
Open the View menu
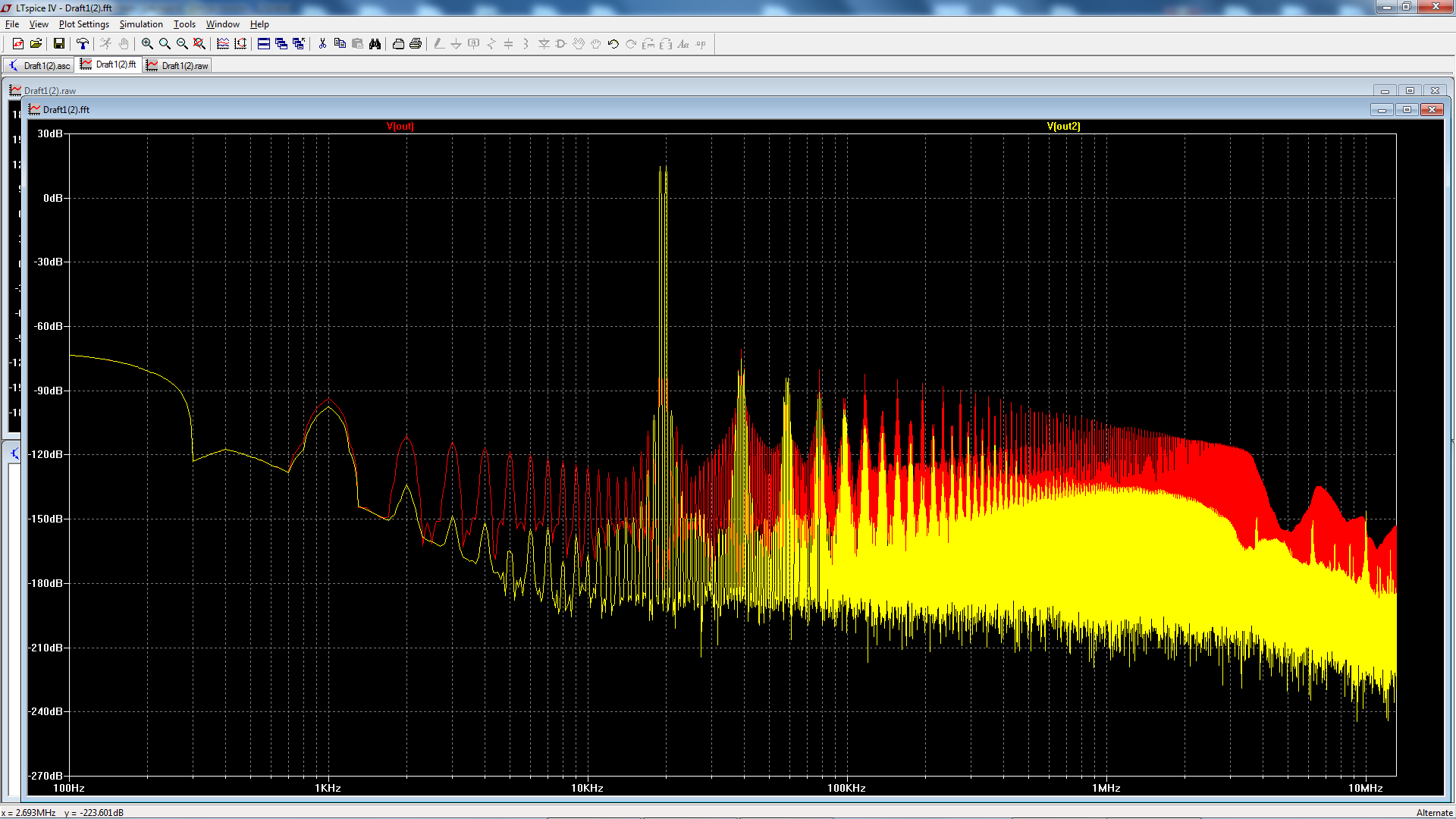point(39,24)
